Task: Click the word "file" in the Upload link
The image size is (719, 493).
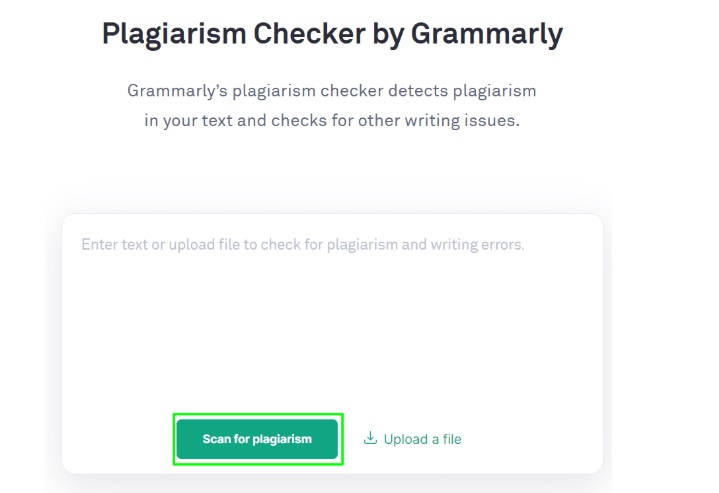Action: pos(449,439)
